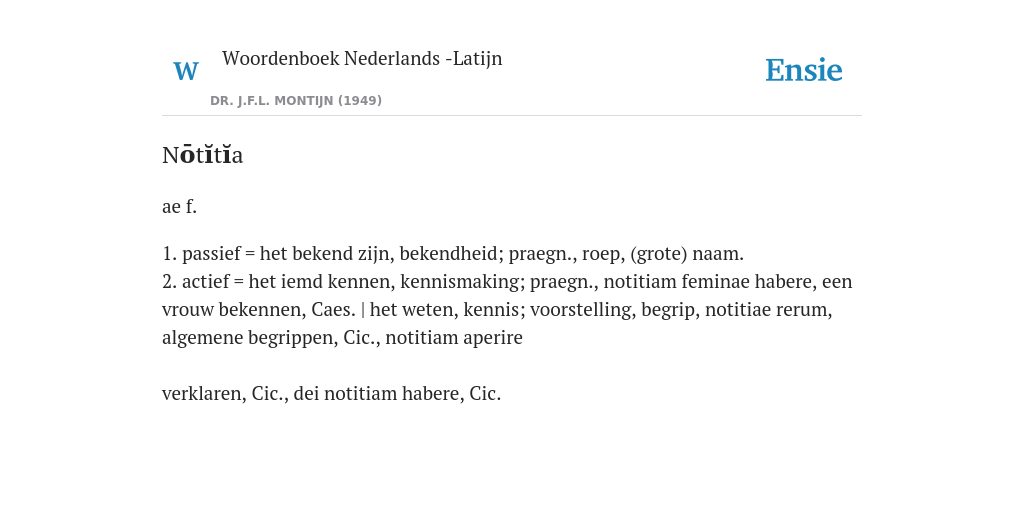This screenshot has width=1024, height=512.
Task: Click the phrase 'notitiam aperire'
Action: (454, 338)
